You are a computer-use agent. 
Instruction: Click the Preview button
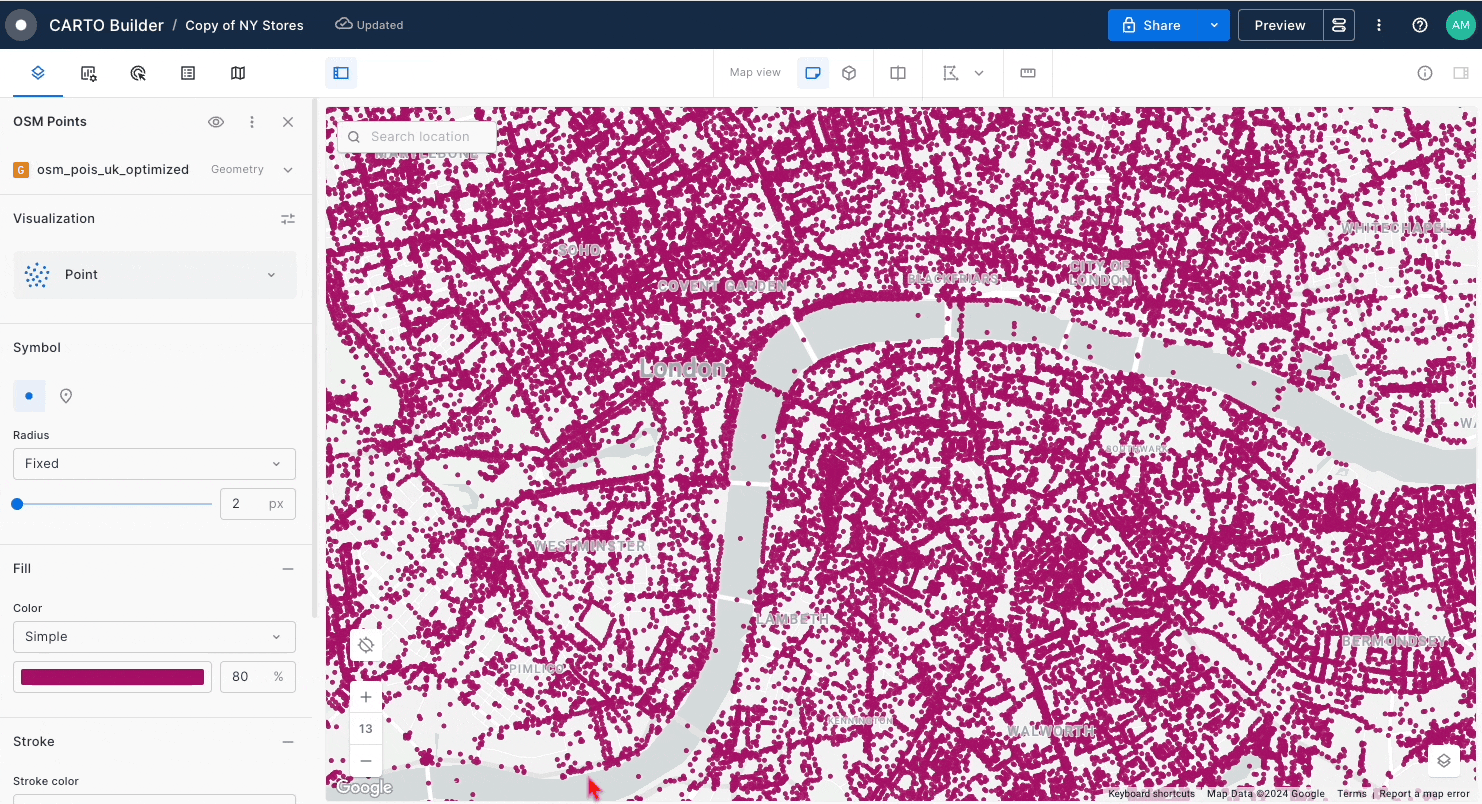pyautogui.click(x=1280, y=25)
